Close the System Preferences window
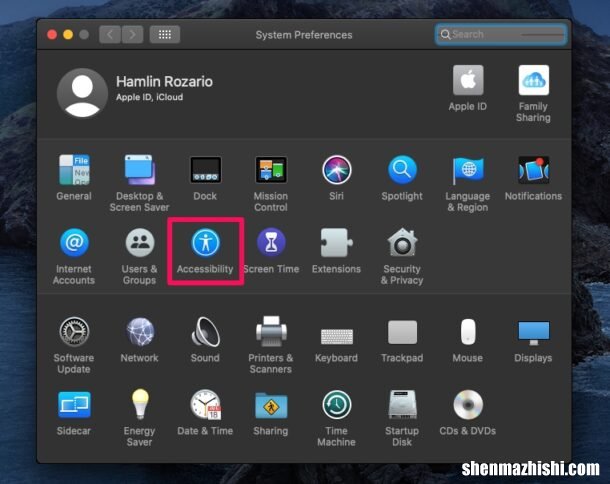 [x=52, y=35]
